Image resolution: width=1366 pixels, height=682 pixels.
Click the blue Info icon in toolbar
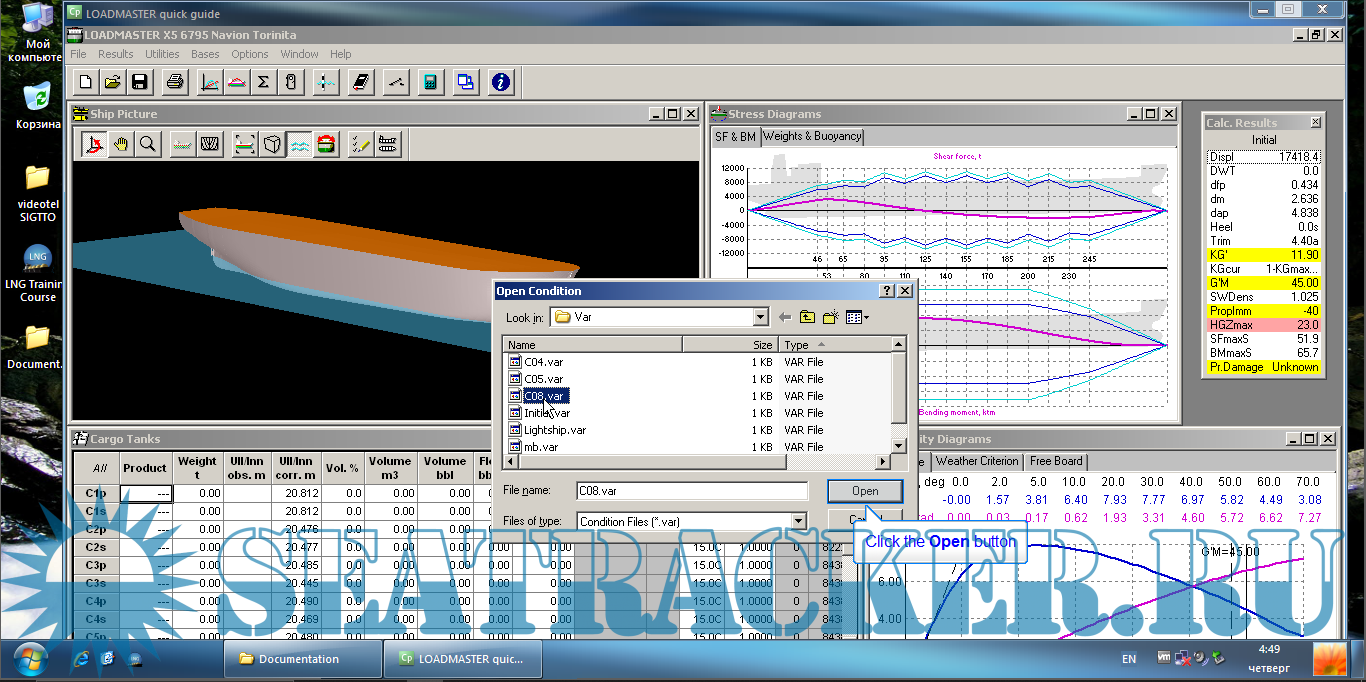click(x=501, y=82)
